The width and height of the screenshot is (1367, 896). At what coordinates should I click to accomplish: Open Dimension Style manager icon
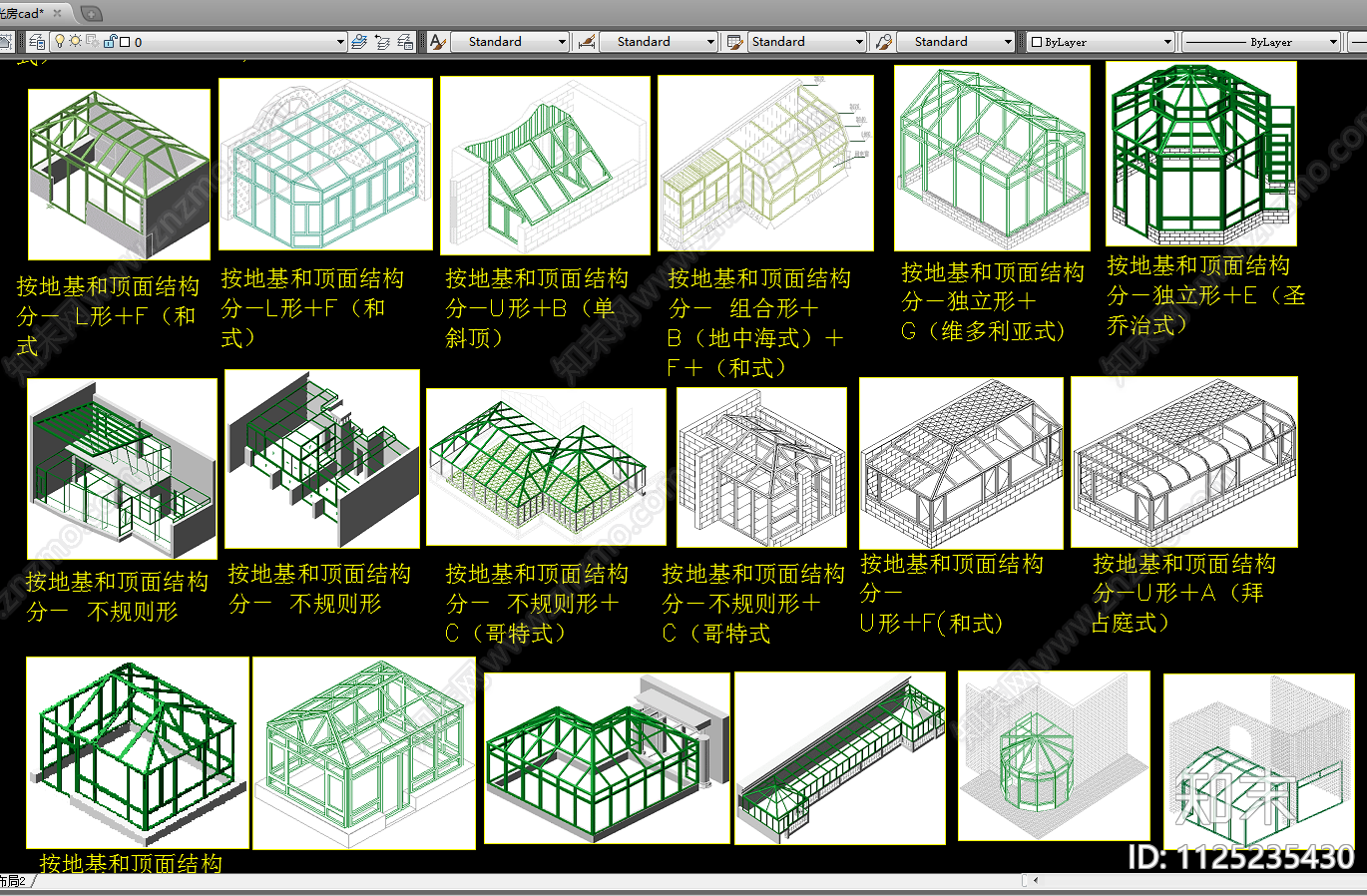click(587, 42)
